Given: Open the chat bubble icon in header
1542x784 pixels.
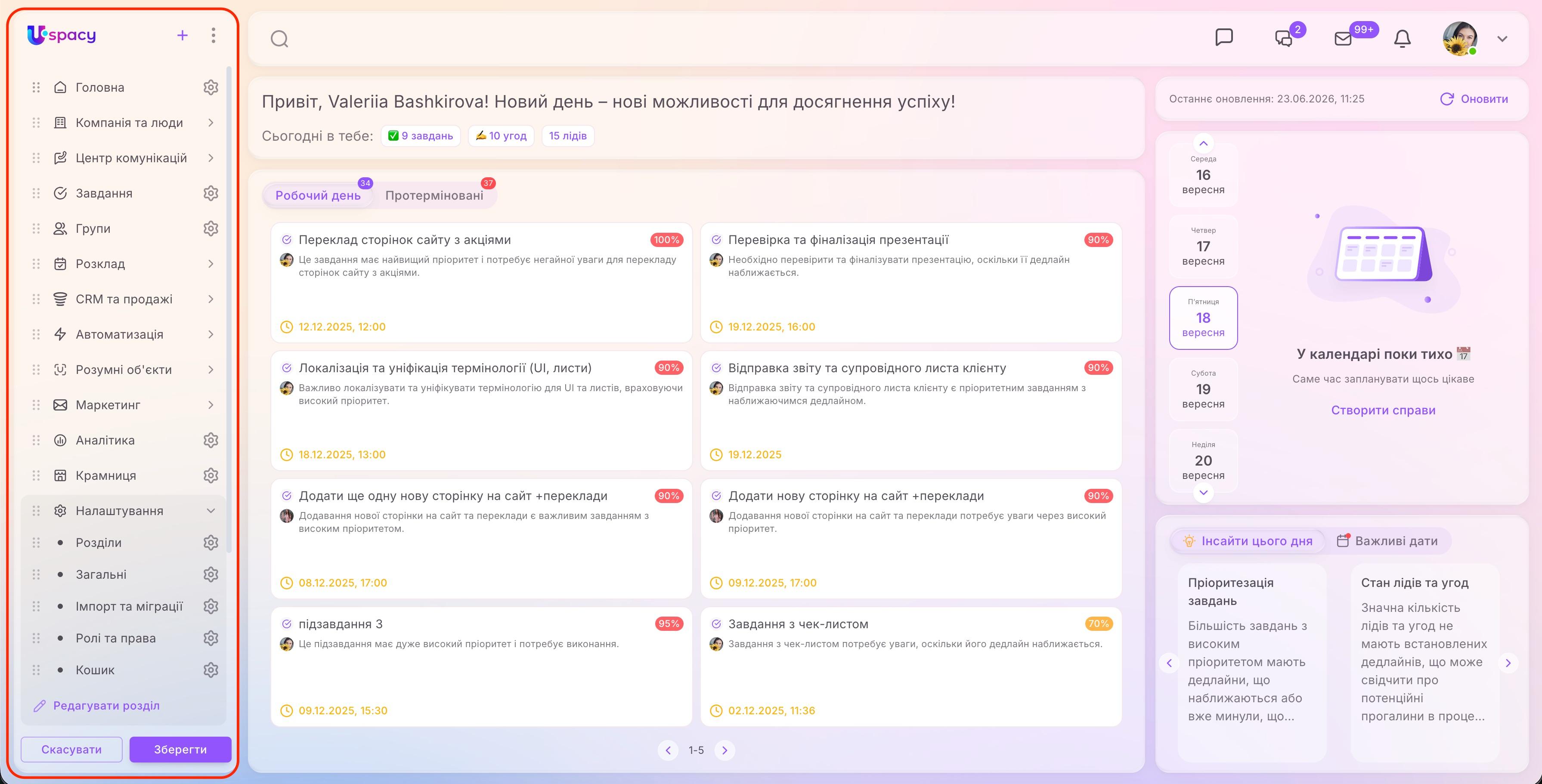Looking at the screenshot, I should (x=1224, y=38).
